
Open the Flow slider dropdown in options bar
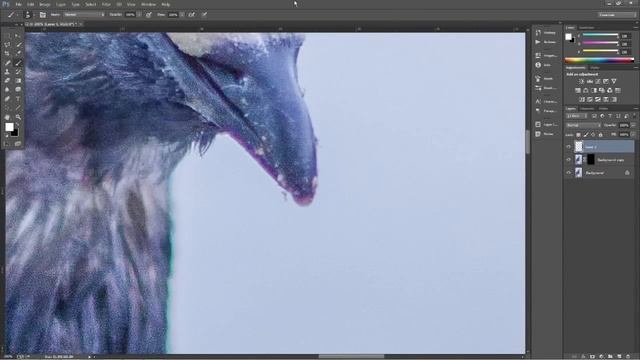182,15
